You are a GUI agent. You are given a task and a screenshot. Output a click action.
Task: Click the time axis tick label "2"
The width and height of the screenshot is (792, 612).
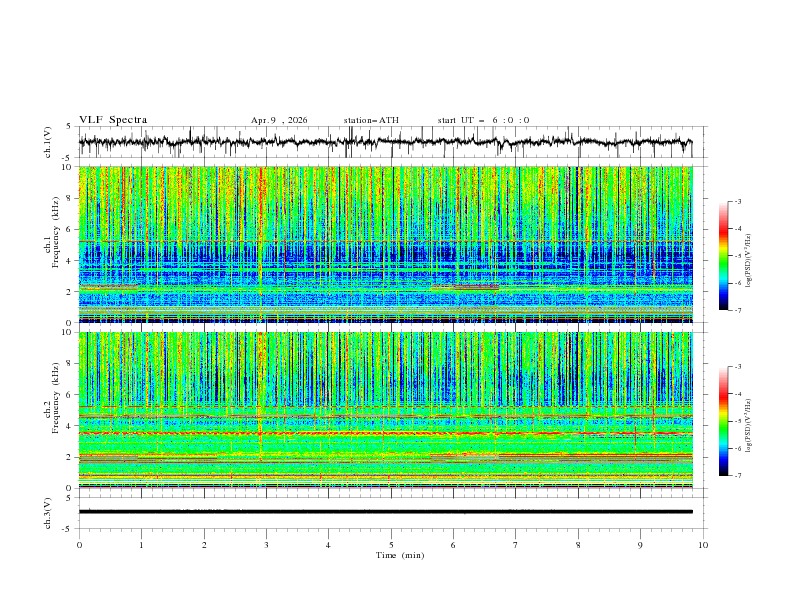pyautogui.click(x=204, y=545)
